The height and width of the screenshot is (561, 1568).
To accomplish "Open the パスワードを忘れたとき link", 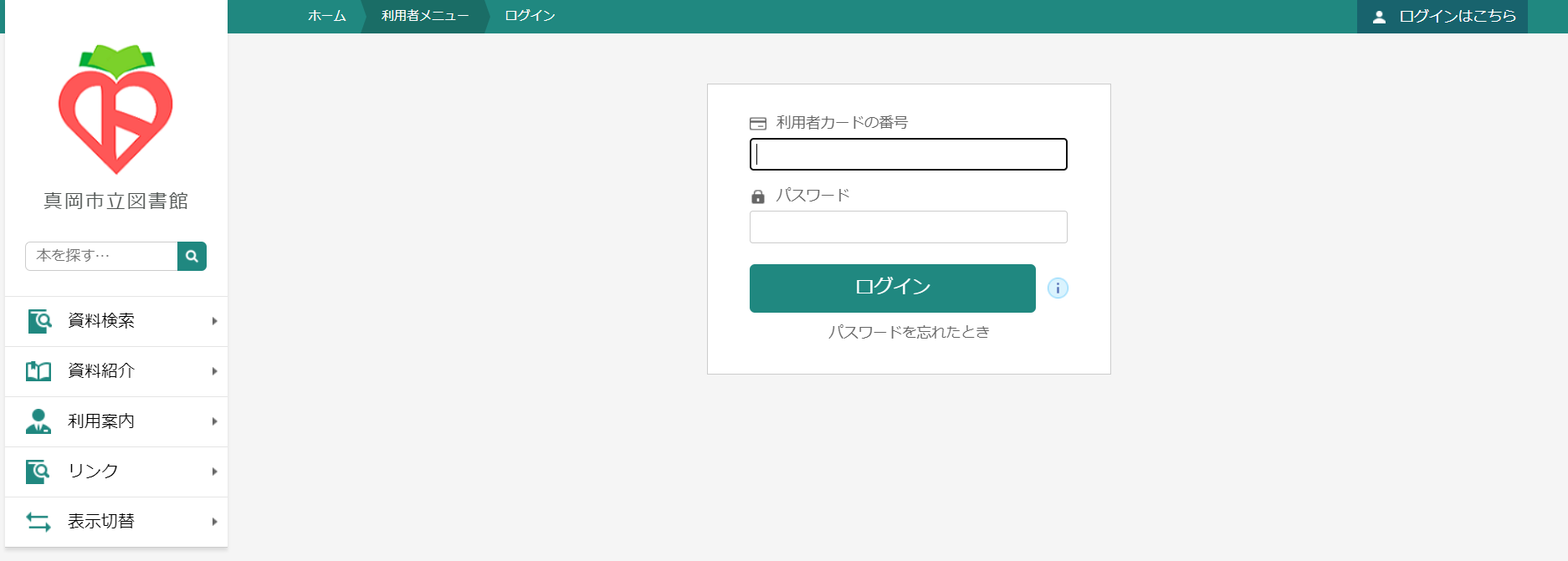I will (909, 332).
